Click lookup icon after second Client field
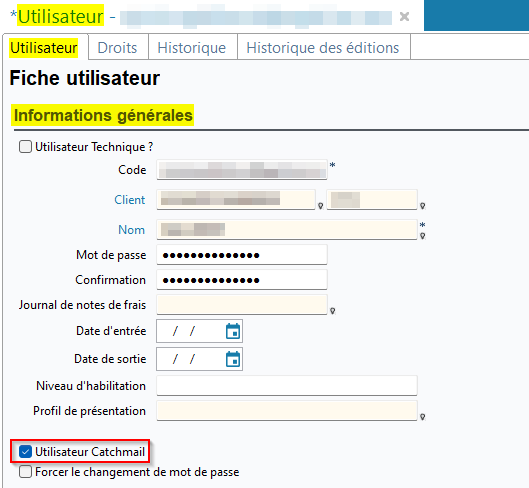529x488 pixels. (x=422, y=206)
